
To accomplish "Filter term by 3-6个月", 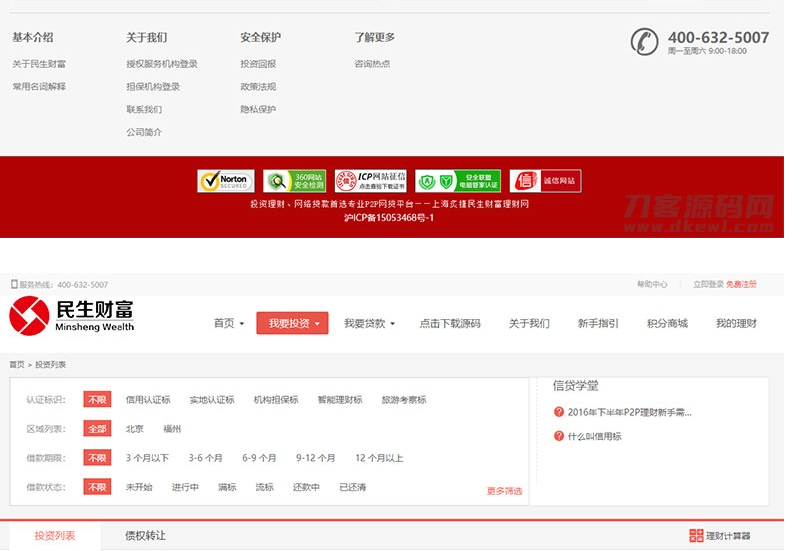I will click(206, 458).
